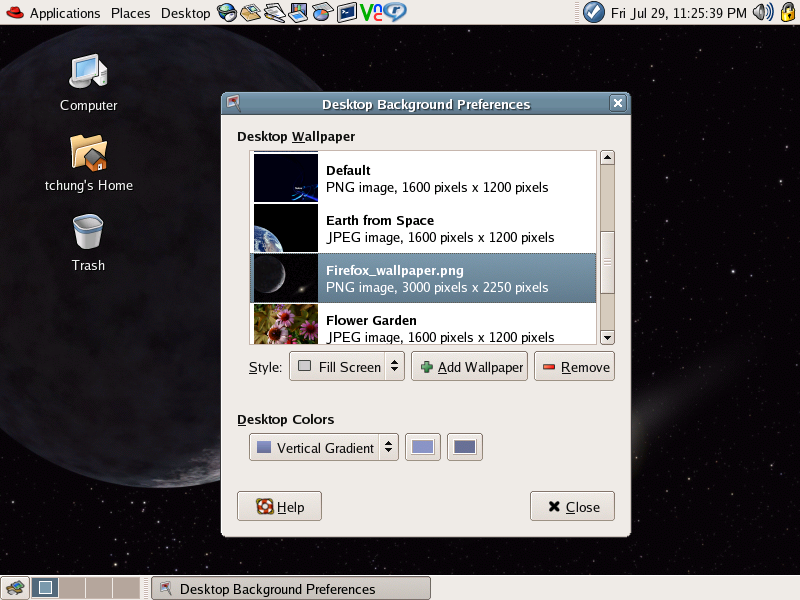Open the darker bottom gradient color swatch

pyautogui.click(x=465, y=447)
